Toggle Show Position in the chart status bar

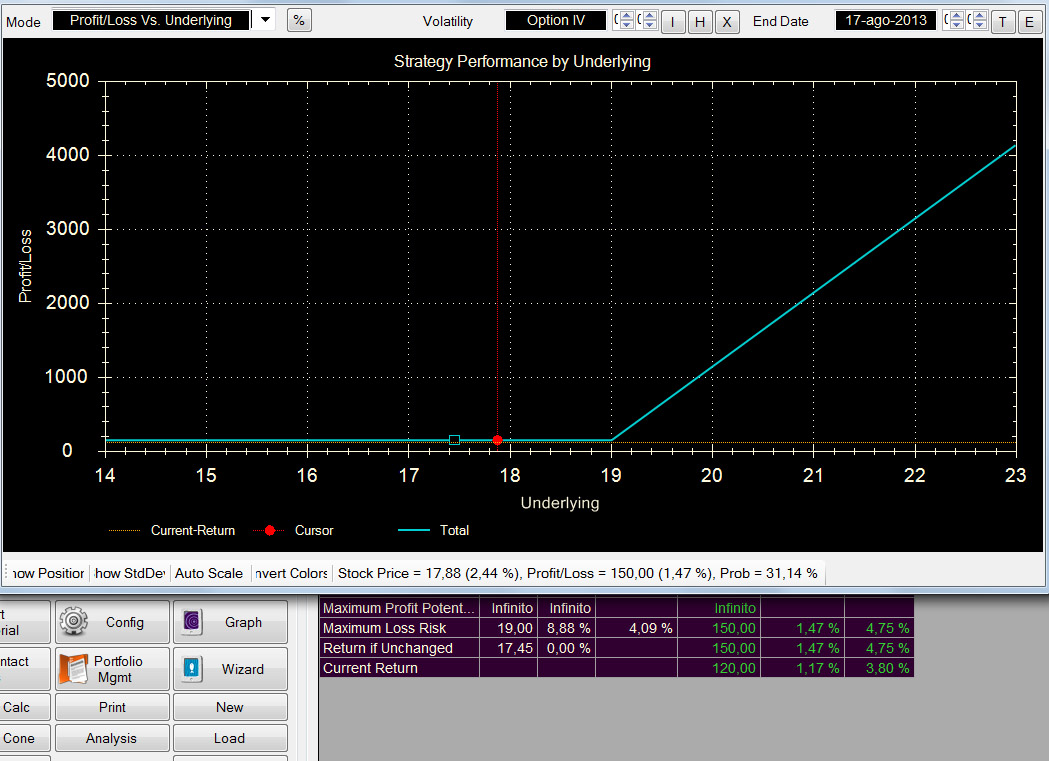tap(47, 573)
